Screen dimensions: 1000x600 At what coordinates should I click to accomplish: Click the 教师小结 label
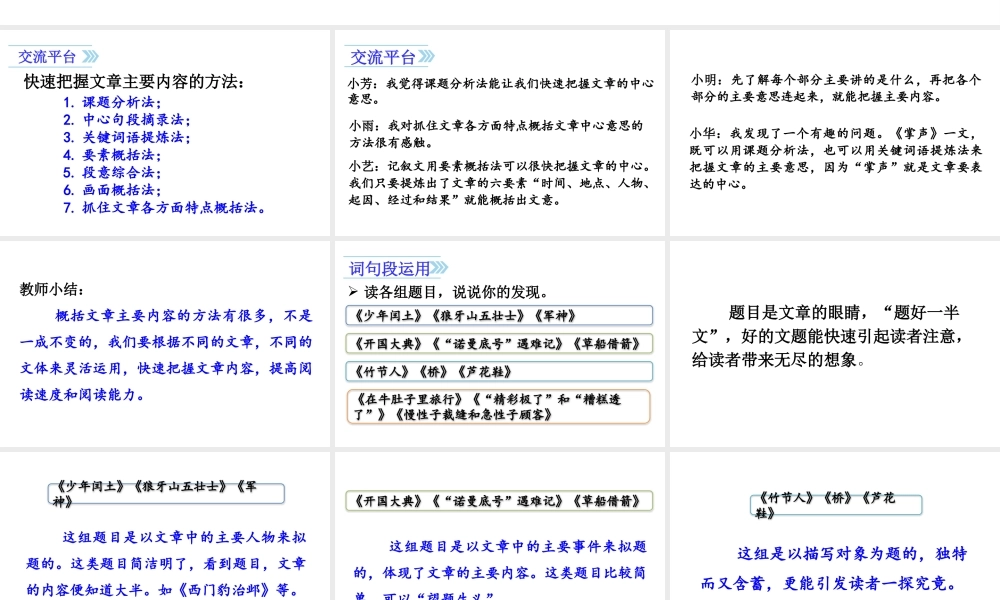pyautogui.click(x=52, y=289)
